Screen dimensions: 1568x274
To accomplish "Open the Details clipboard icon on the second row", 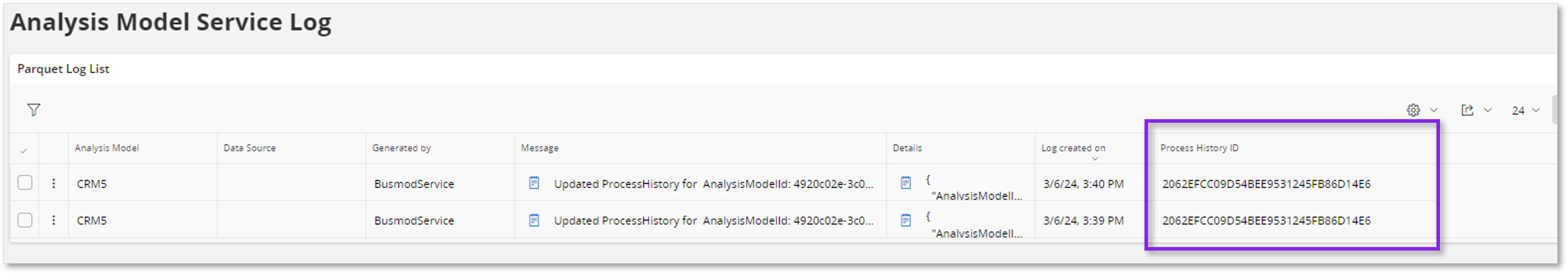I will (906, 220).
